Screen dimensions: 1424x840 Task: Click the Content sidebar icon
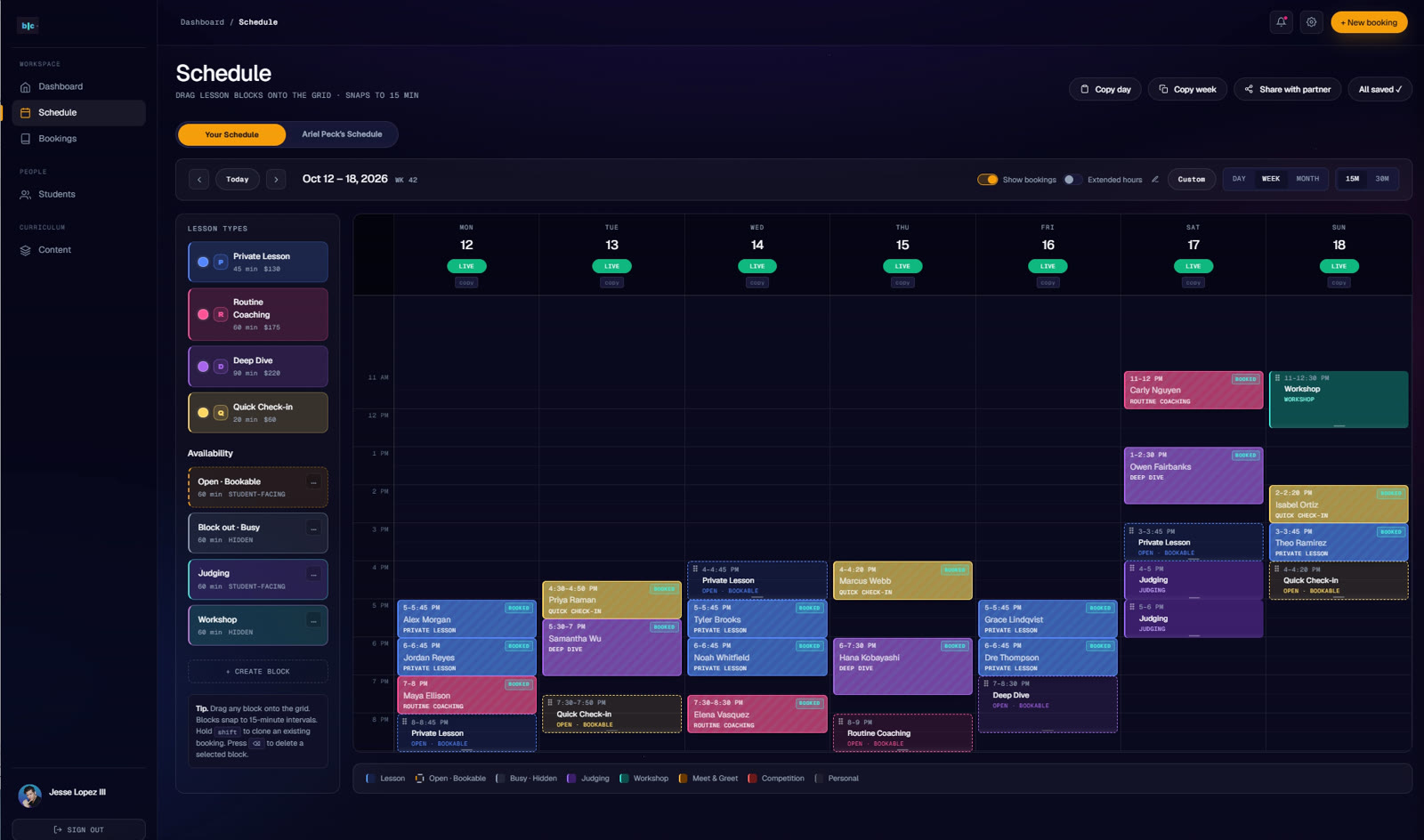[26, 250]
